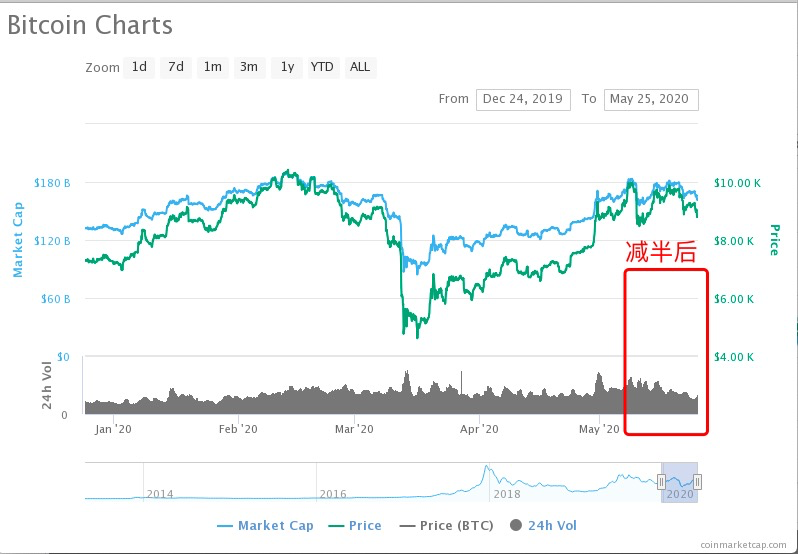Toggle the Market Cap series legend

pyautogui.click(x=265, y=525)
